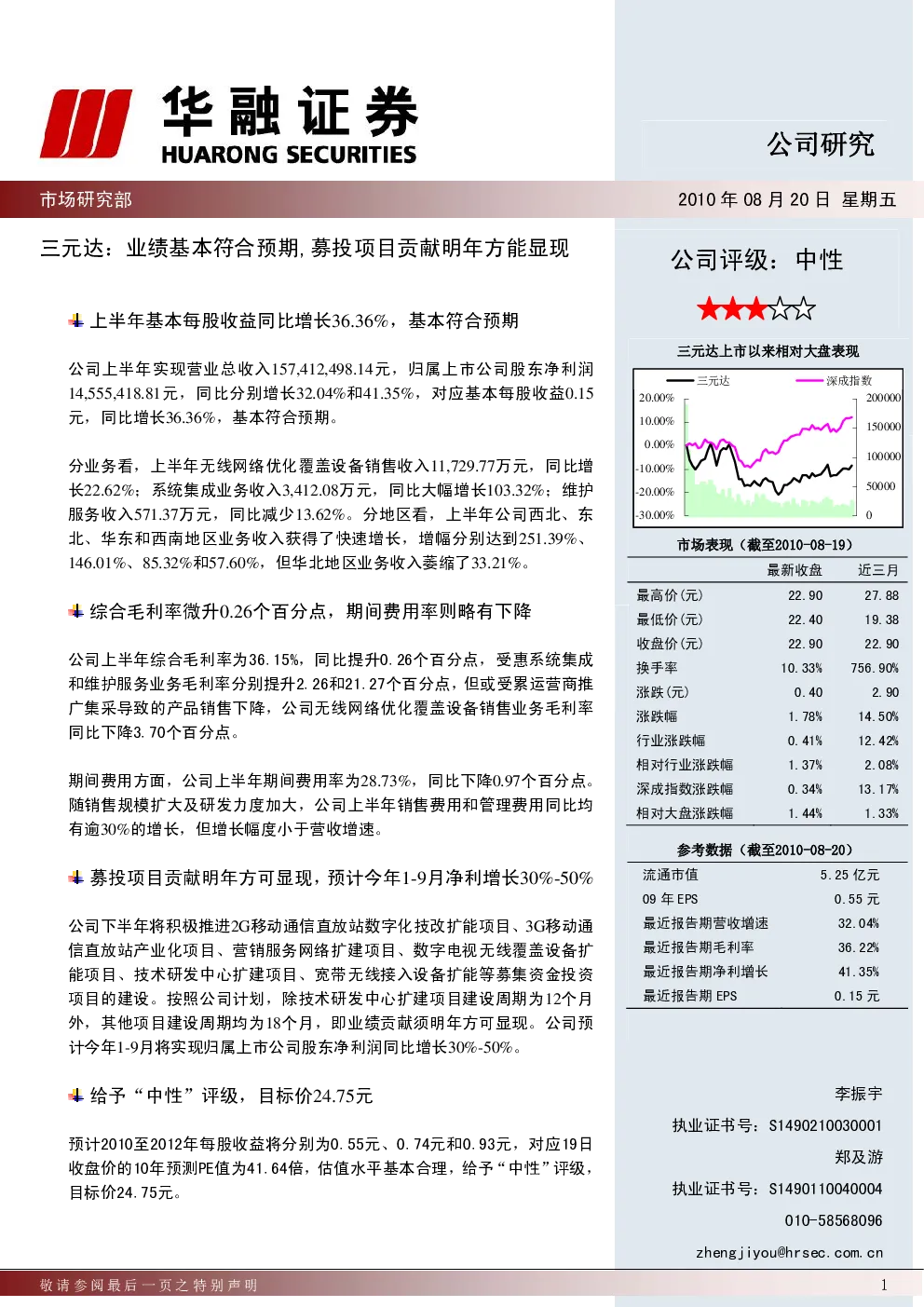
Task: Click the 流通市值 row label
Action: tap(670, 875)
